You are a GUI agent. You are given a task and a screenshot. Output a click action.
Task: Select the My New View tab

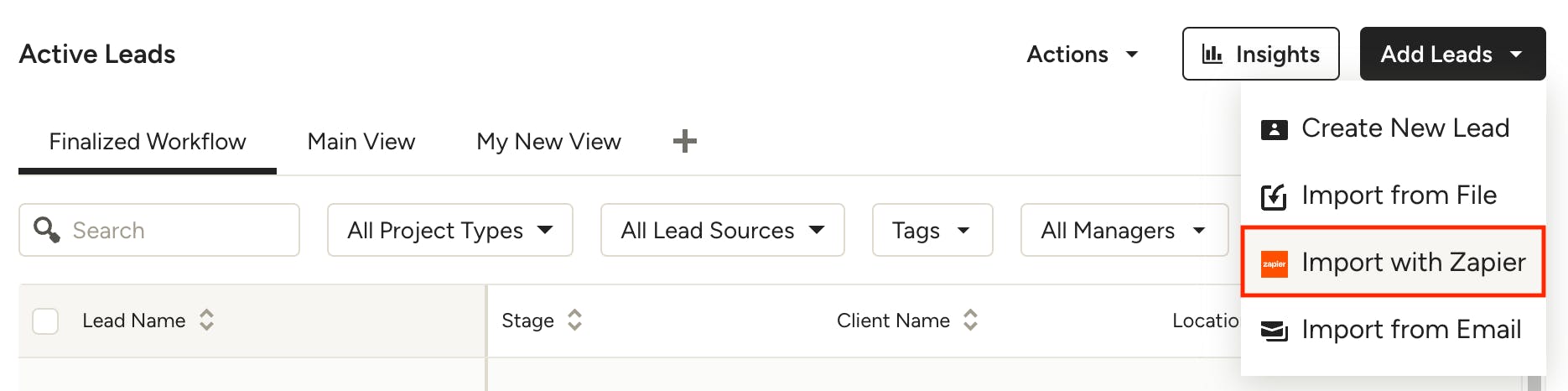tap(548, 141)
